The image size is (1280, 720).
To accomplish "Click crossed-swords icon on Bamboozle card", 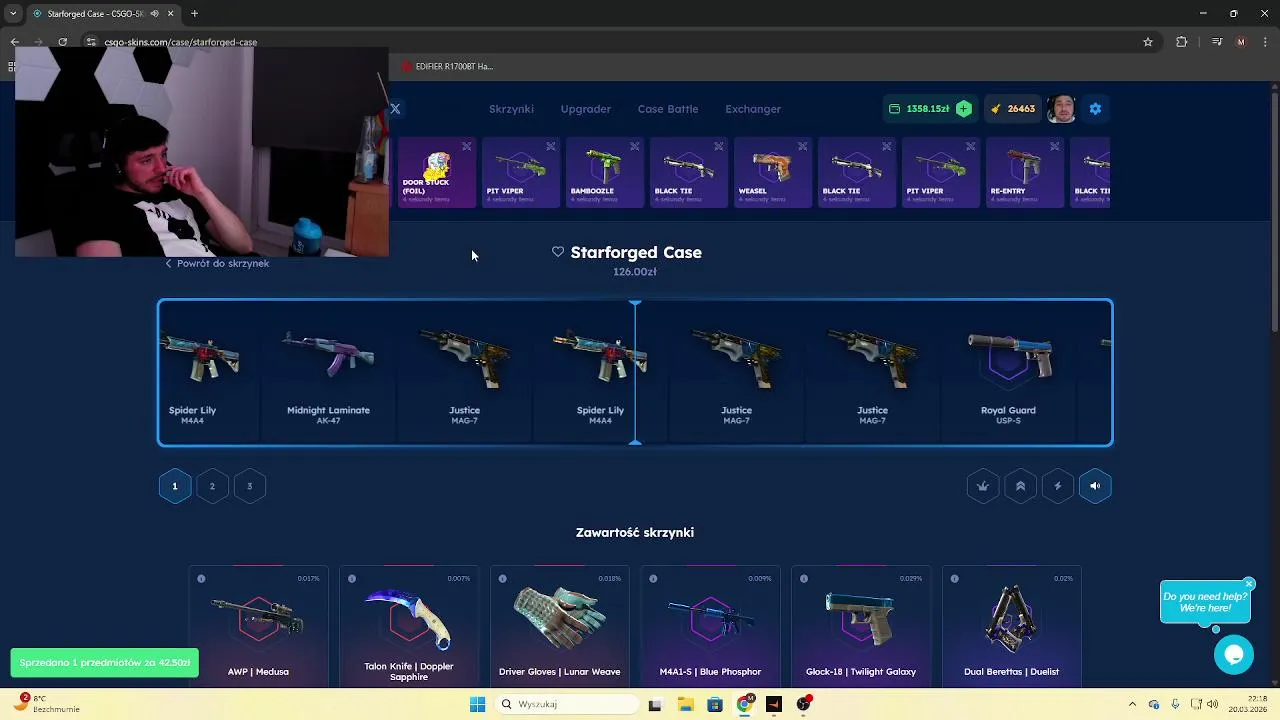I will point(634,147).
